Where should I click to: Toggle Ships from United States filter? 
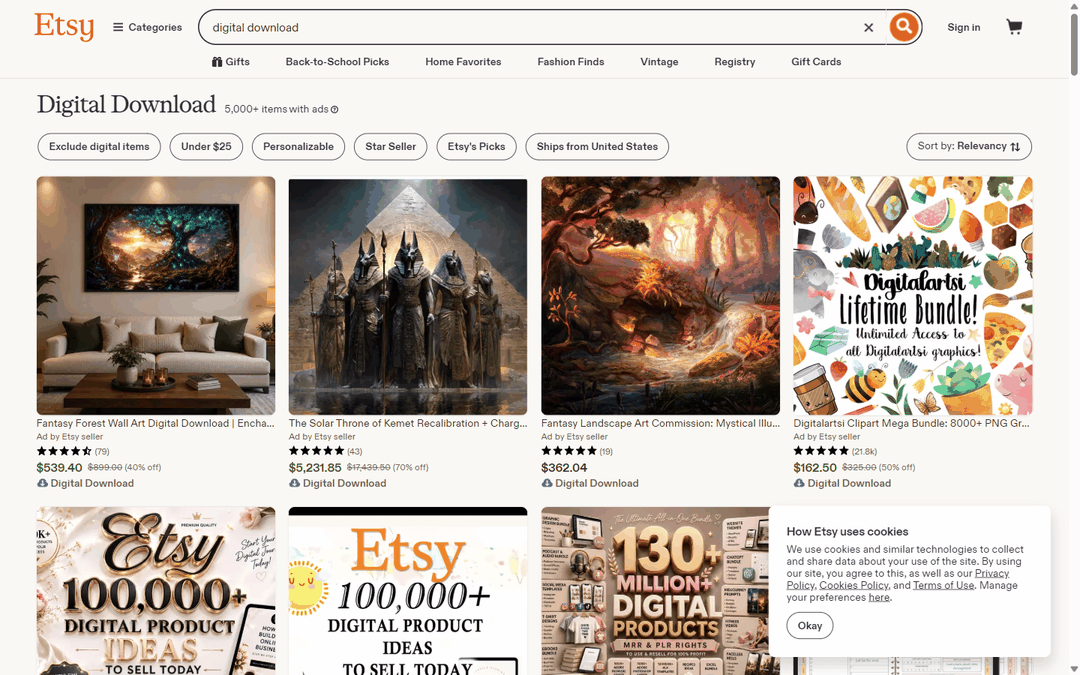[597, 147]
